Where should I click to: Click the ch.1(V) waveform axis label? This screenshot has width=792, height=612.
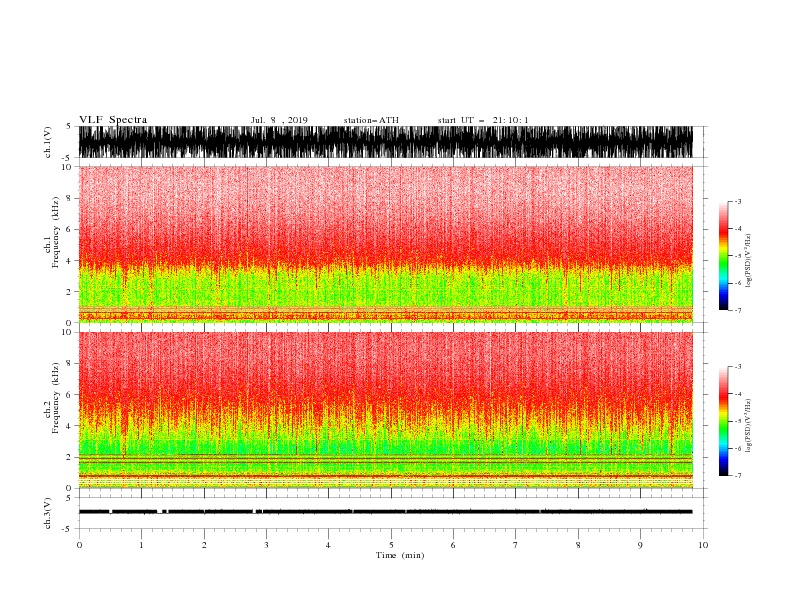(x=48, y=142)
